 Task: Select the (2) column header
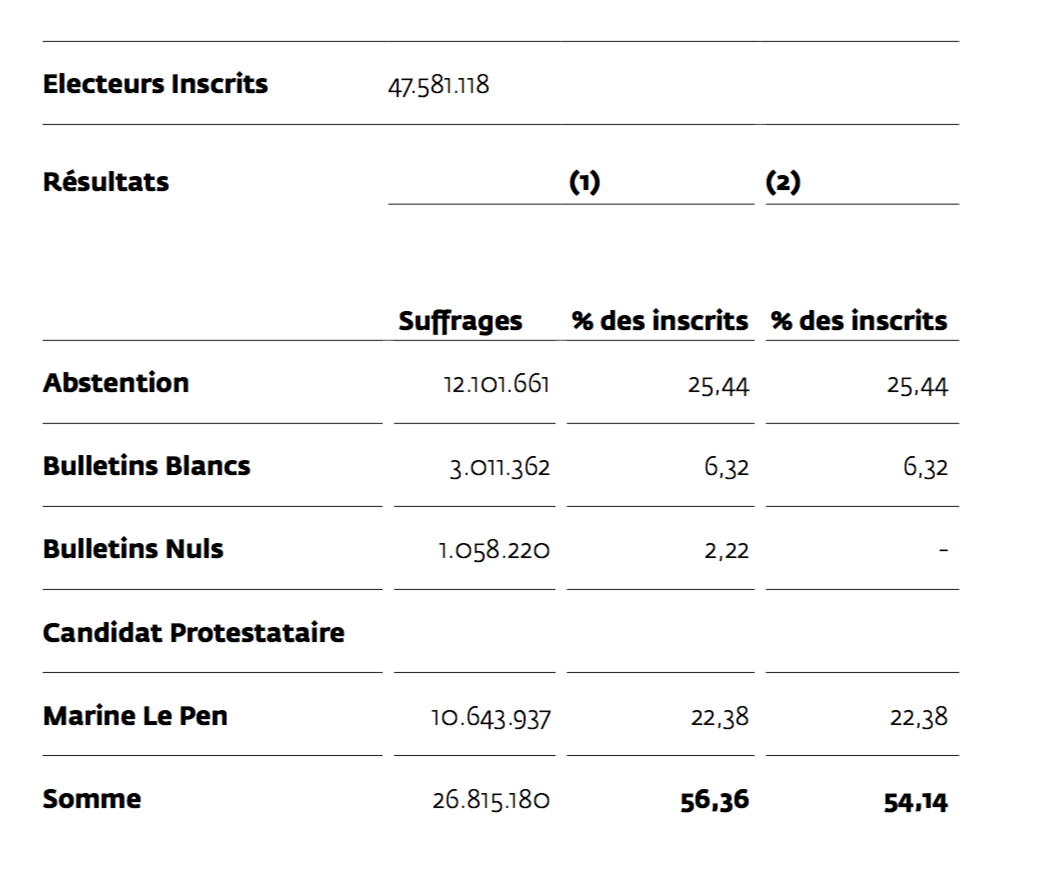[783, 183]
